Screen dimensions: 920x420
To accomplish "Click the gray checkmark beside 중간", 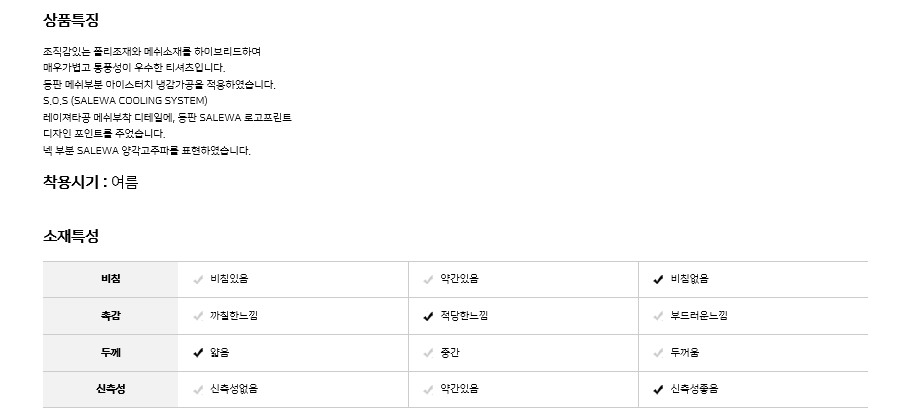I will (428, 353).
